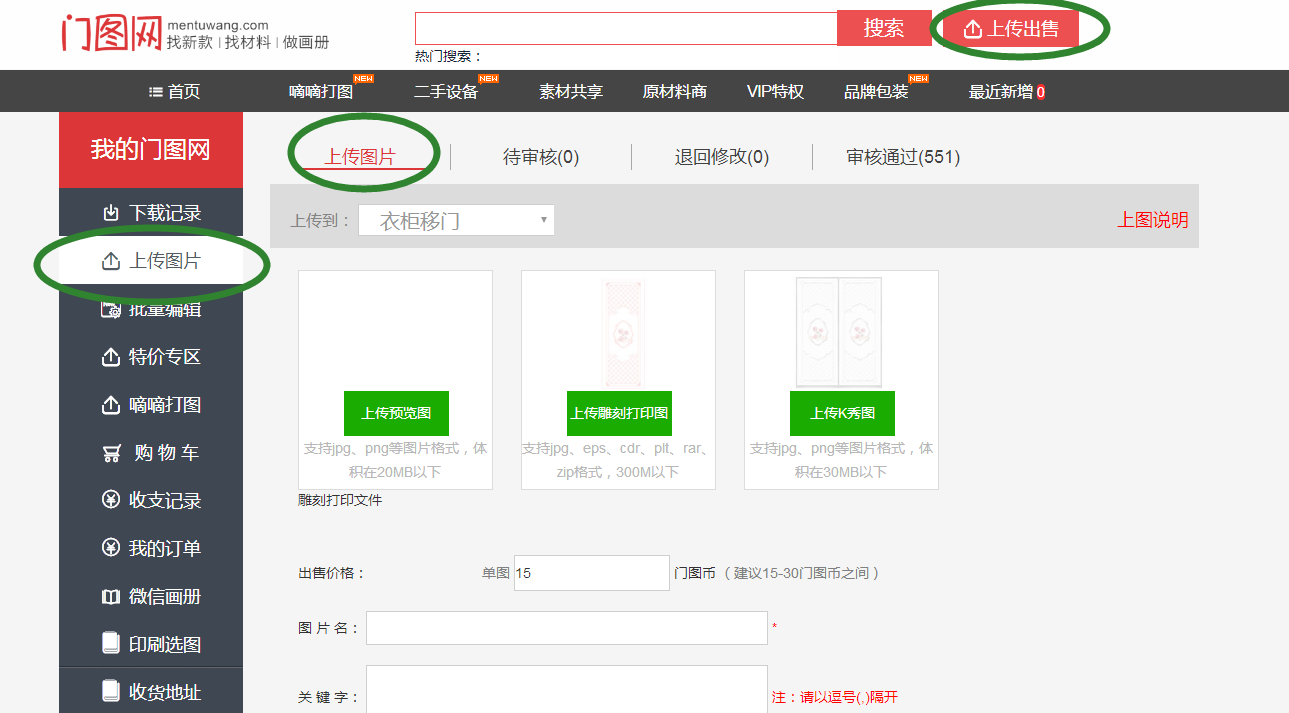Open the 上传到 category dropdown
Viewport: 1289px width, 713px height.
point(456,220)
